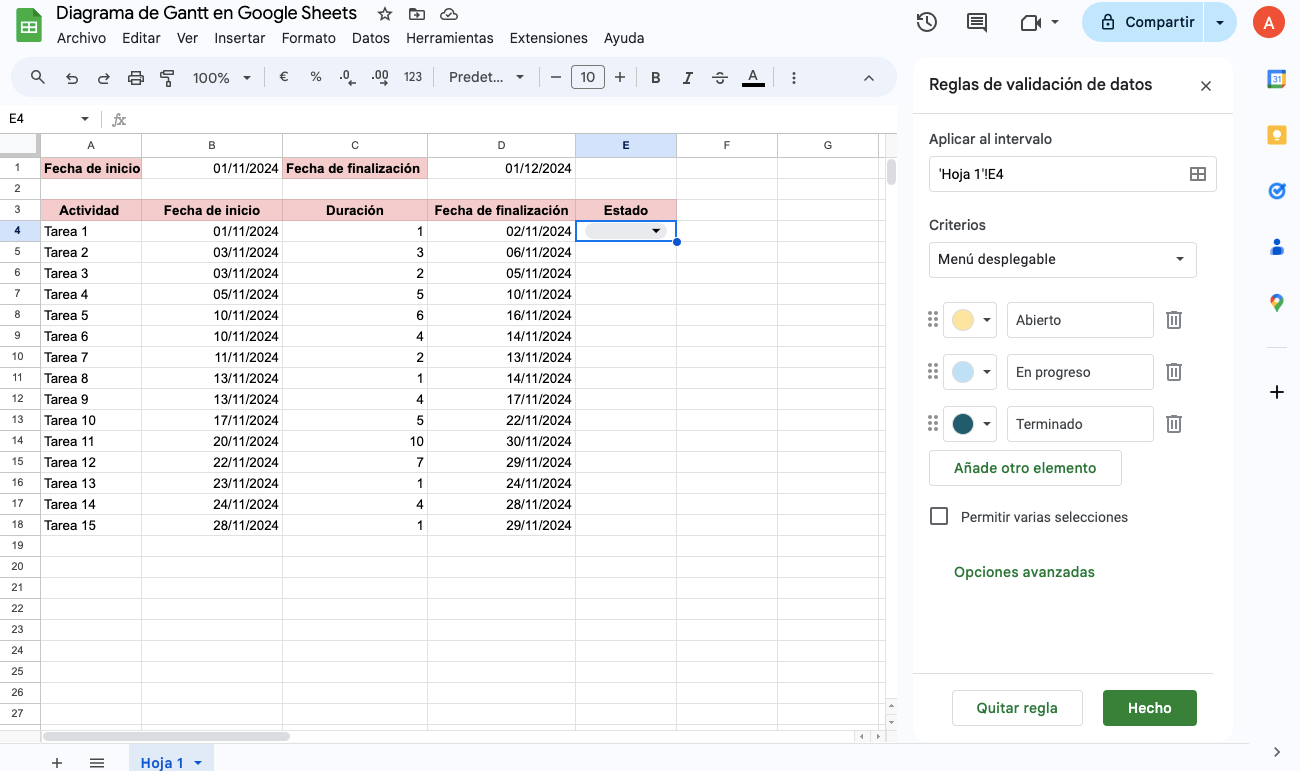The width and height of the screenshot is (1300, 771).
Task: Select the paint format tool
Action: pos(167,77)
